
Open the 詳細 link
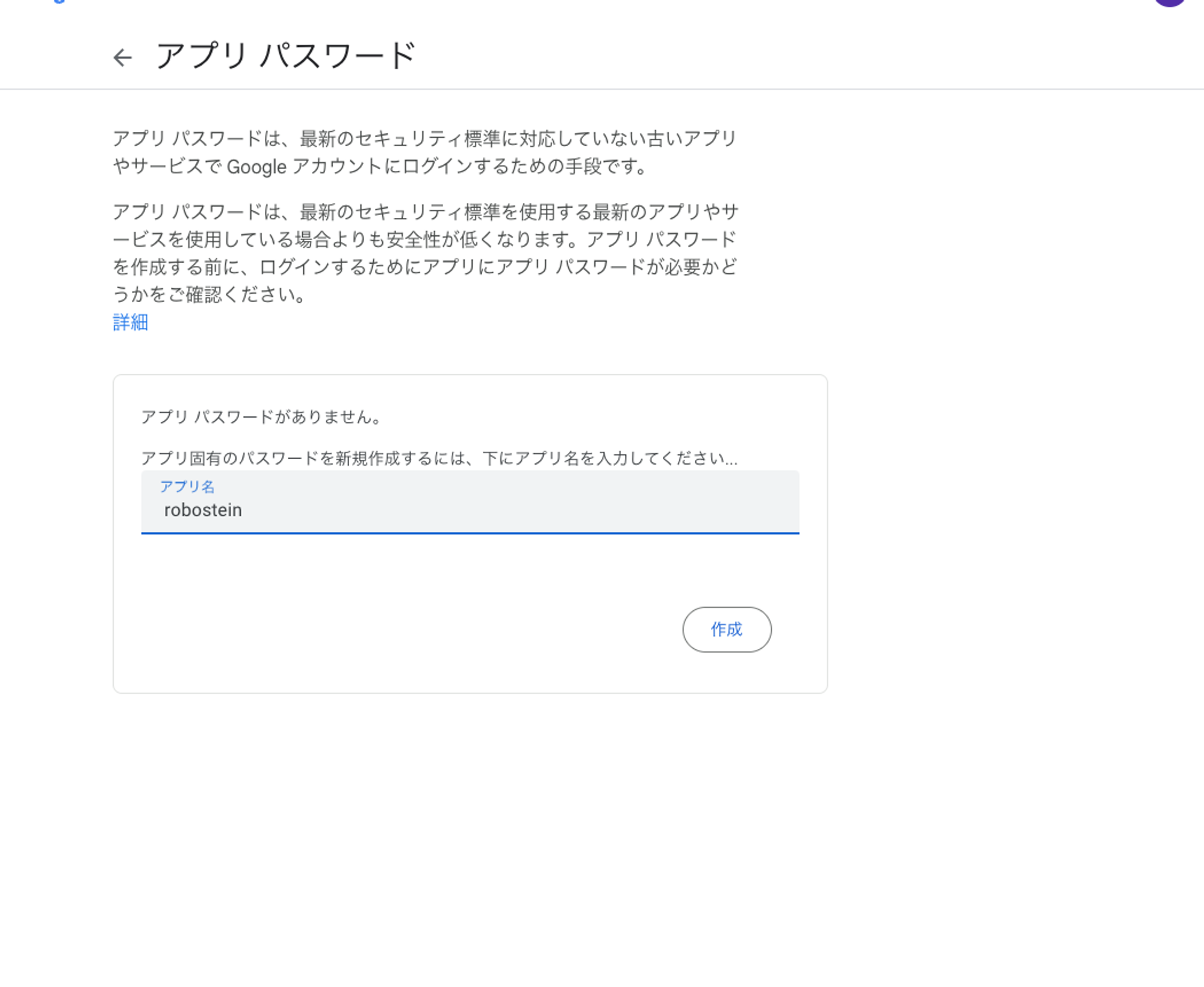130,322
